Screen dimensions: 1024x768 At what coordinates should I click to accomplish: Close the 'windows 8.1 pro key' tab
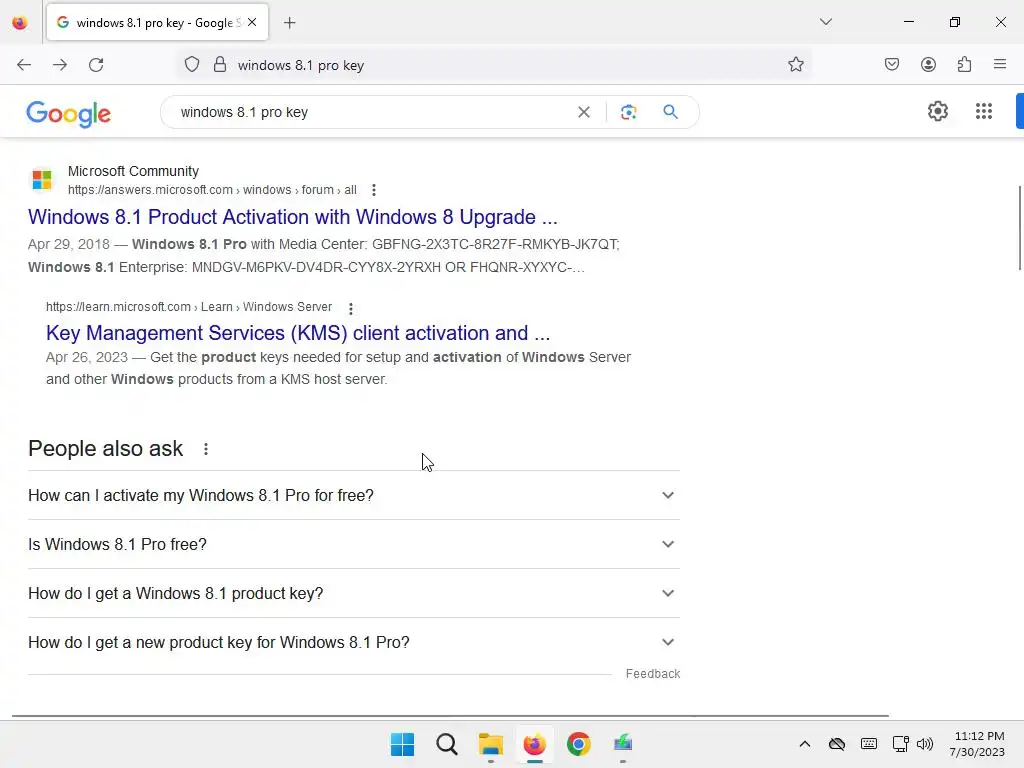(252, 22)
